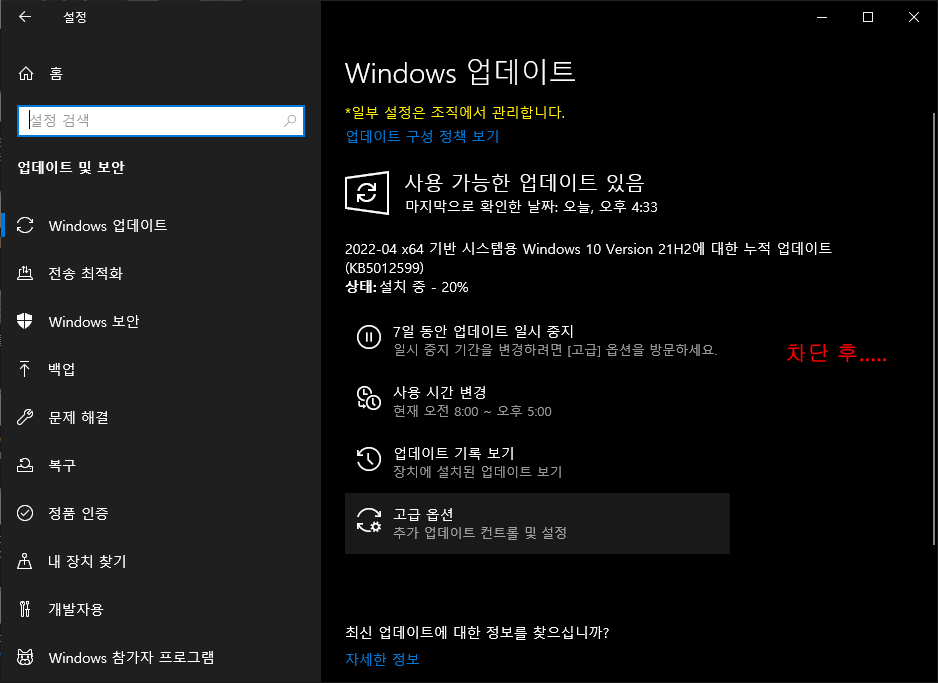Click the Windows 업데이트 sync icon in sidebar
This screenshot has width=938, height=683.
coord(25,225)
